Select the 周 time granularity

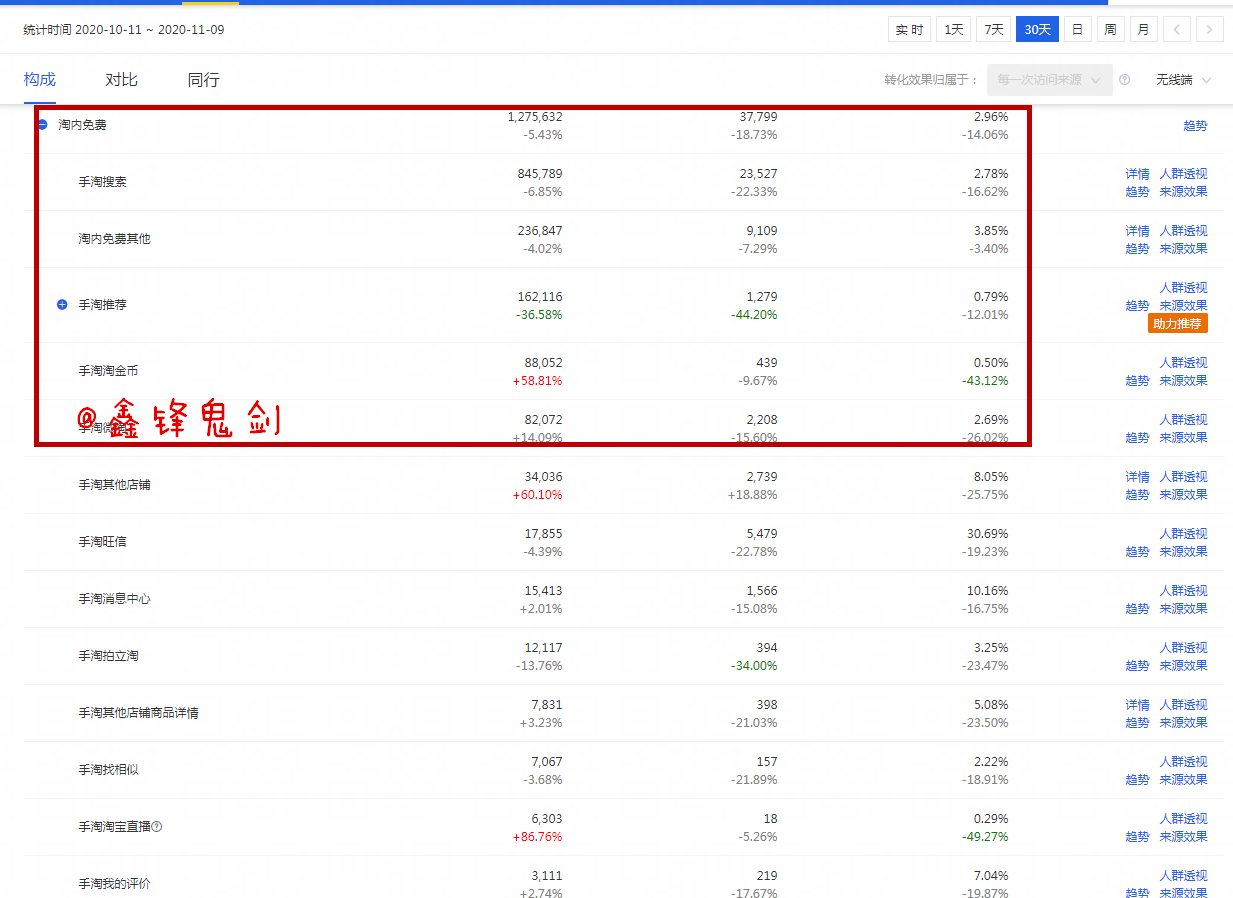coord(1110,30)
